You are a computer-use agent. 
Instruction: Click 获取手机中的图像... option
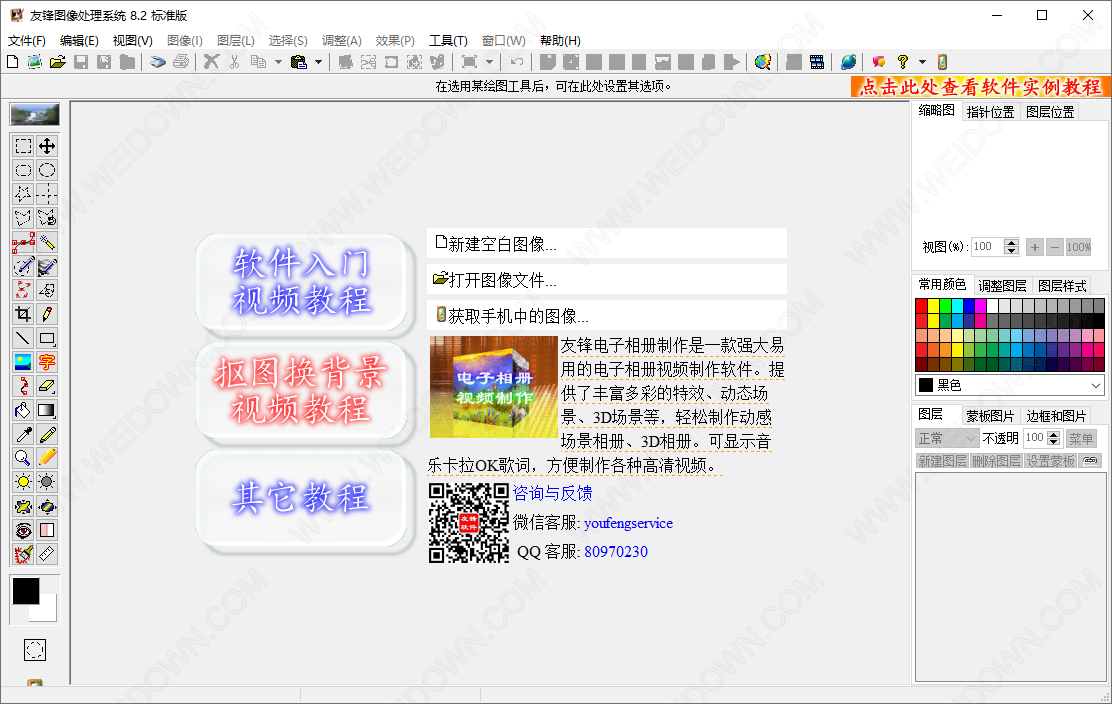(x=607, y=315)
